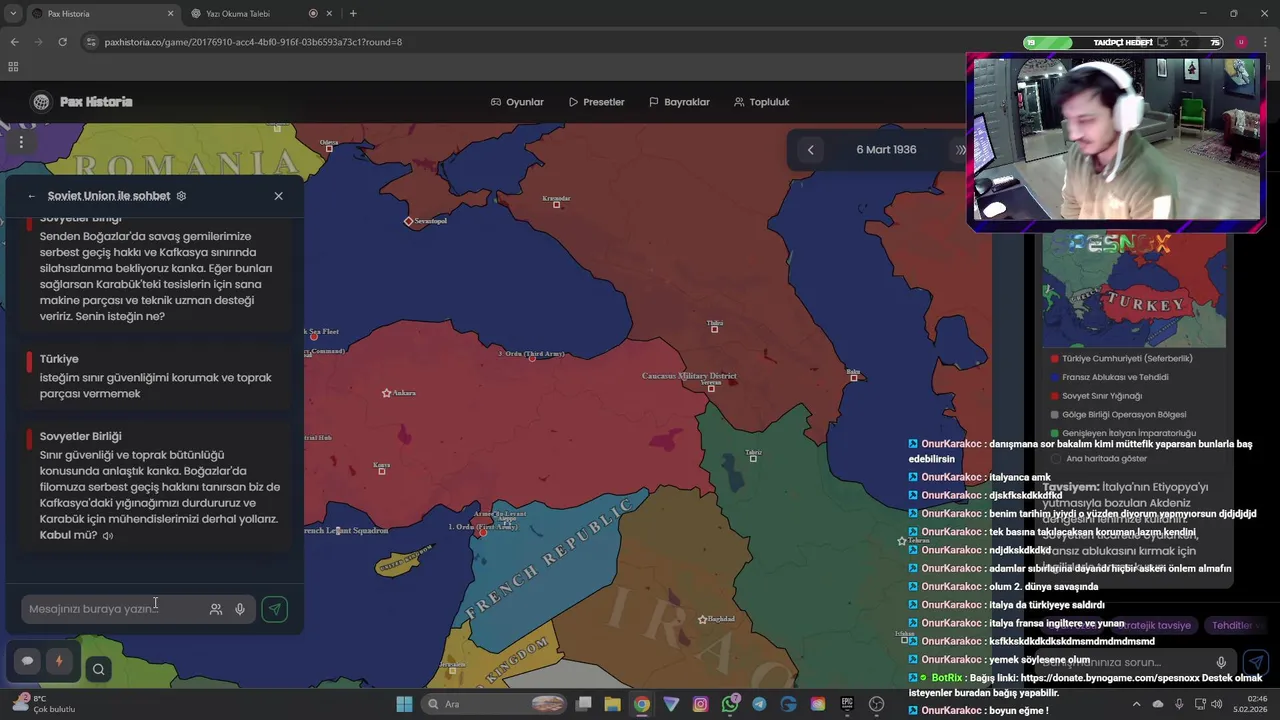Open the Soviet Union chat settings gear
This screenshot has width=1280, height=720.
click(x=181, y=196)
